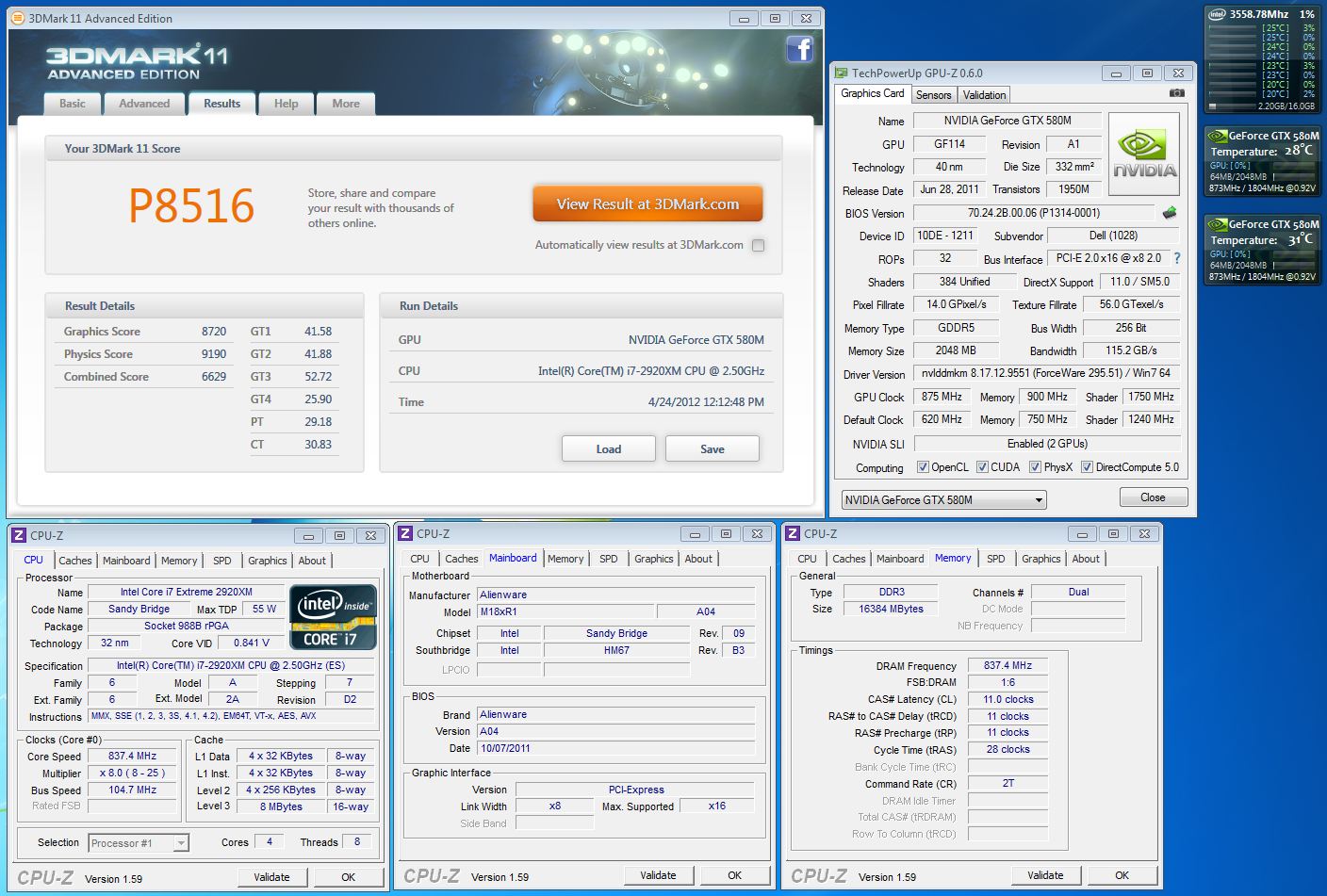Open the Validation tab in GPU-Z

click(985, 95)
